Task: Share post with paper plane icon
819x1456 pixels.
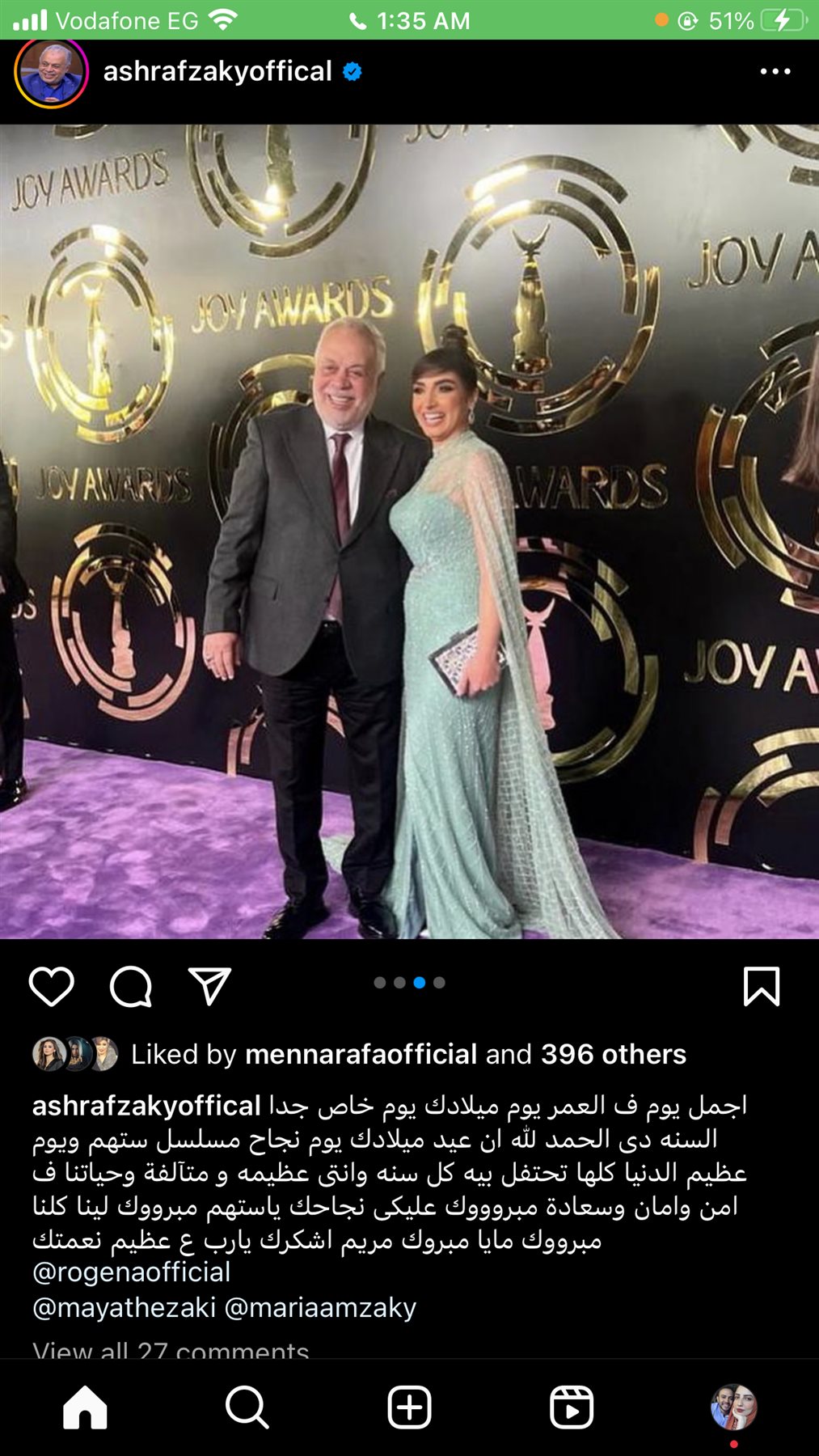Action: [210, 986]
